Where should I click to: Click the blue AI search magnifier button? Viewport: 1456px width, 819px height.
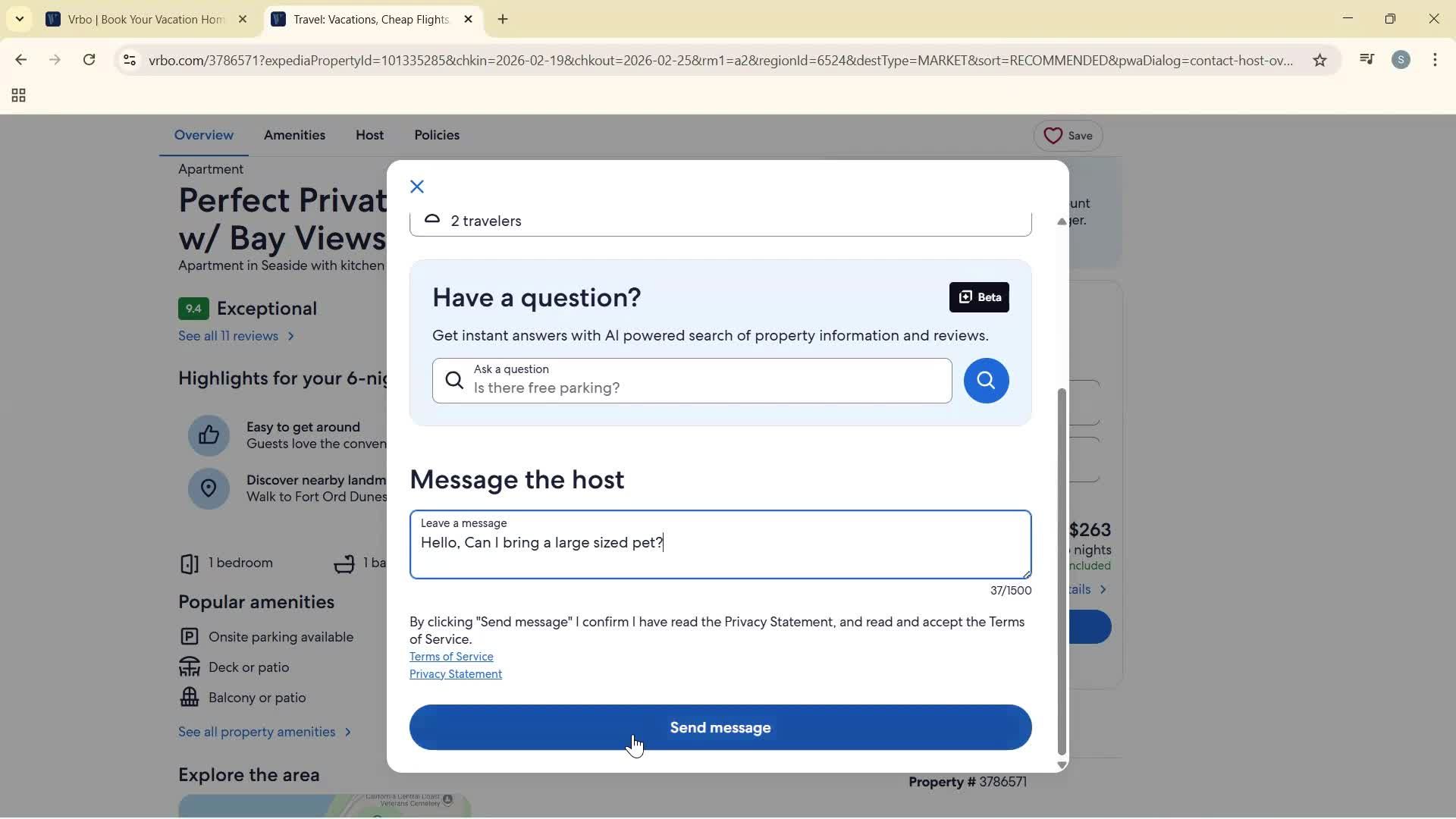point(986,381)
